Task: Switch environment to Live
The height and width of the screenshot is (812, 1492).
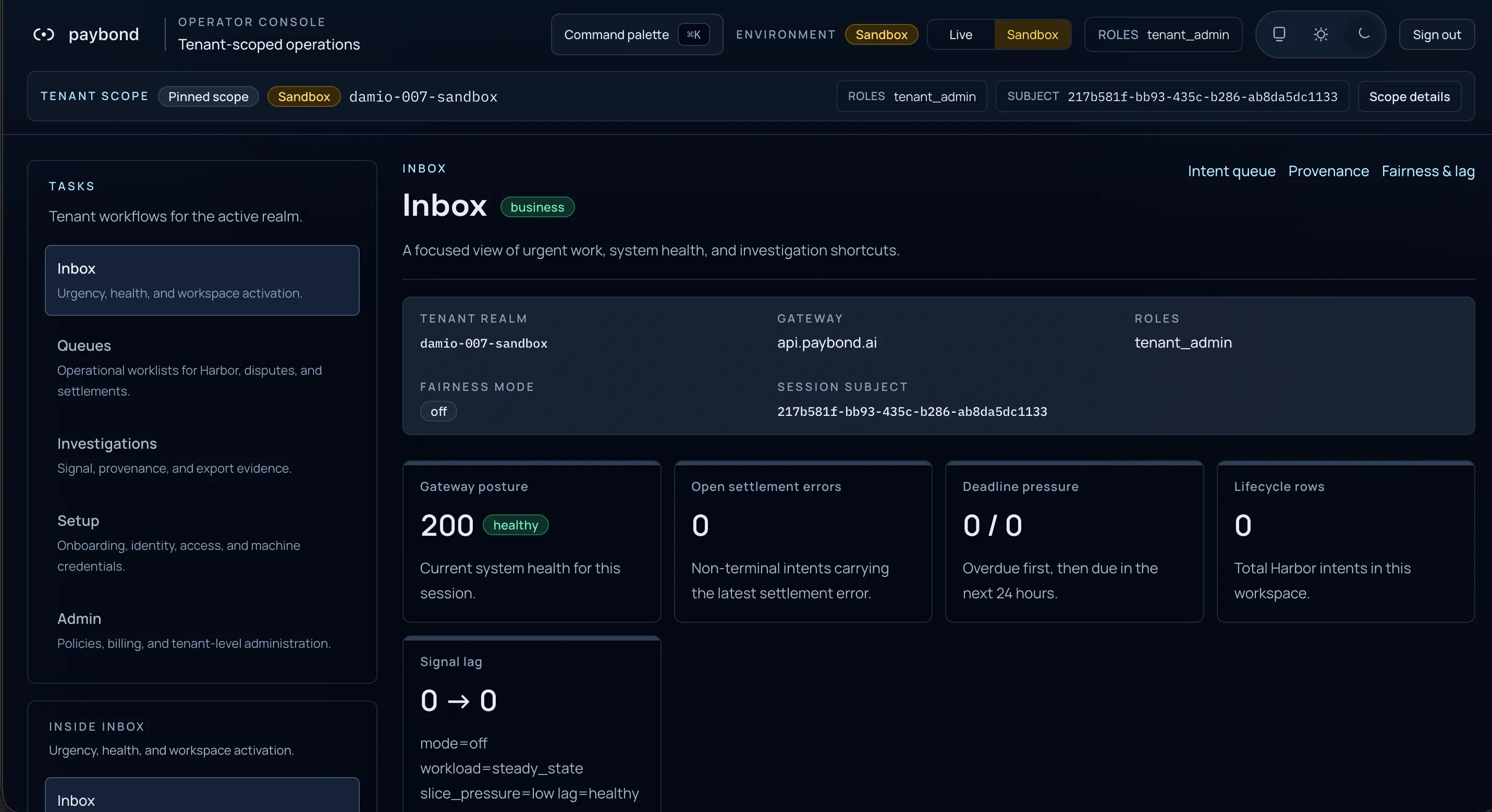Action: [960, 35]
